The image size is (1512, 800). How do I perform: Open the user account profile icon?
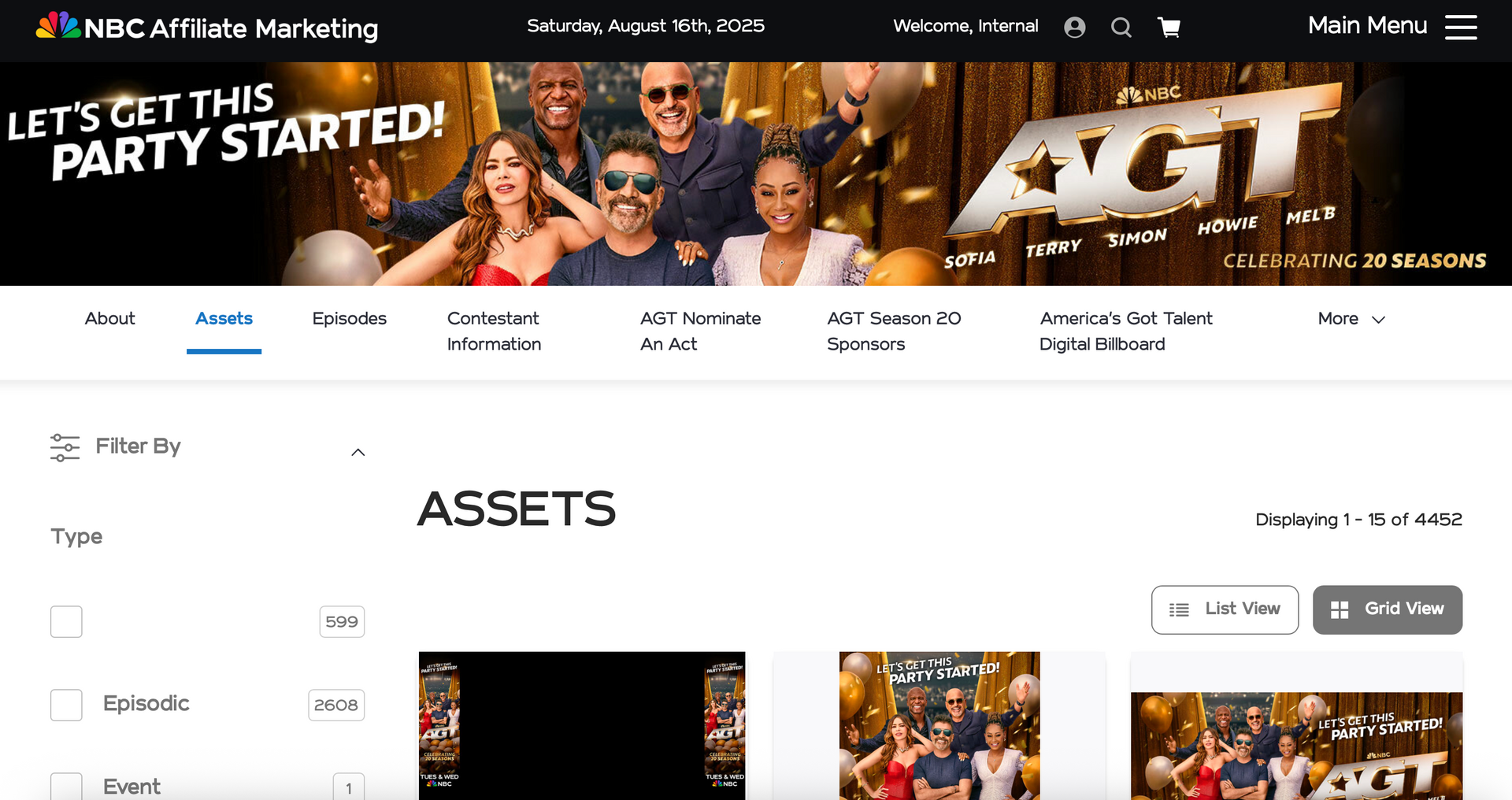pos(1075,28)
